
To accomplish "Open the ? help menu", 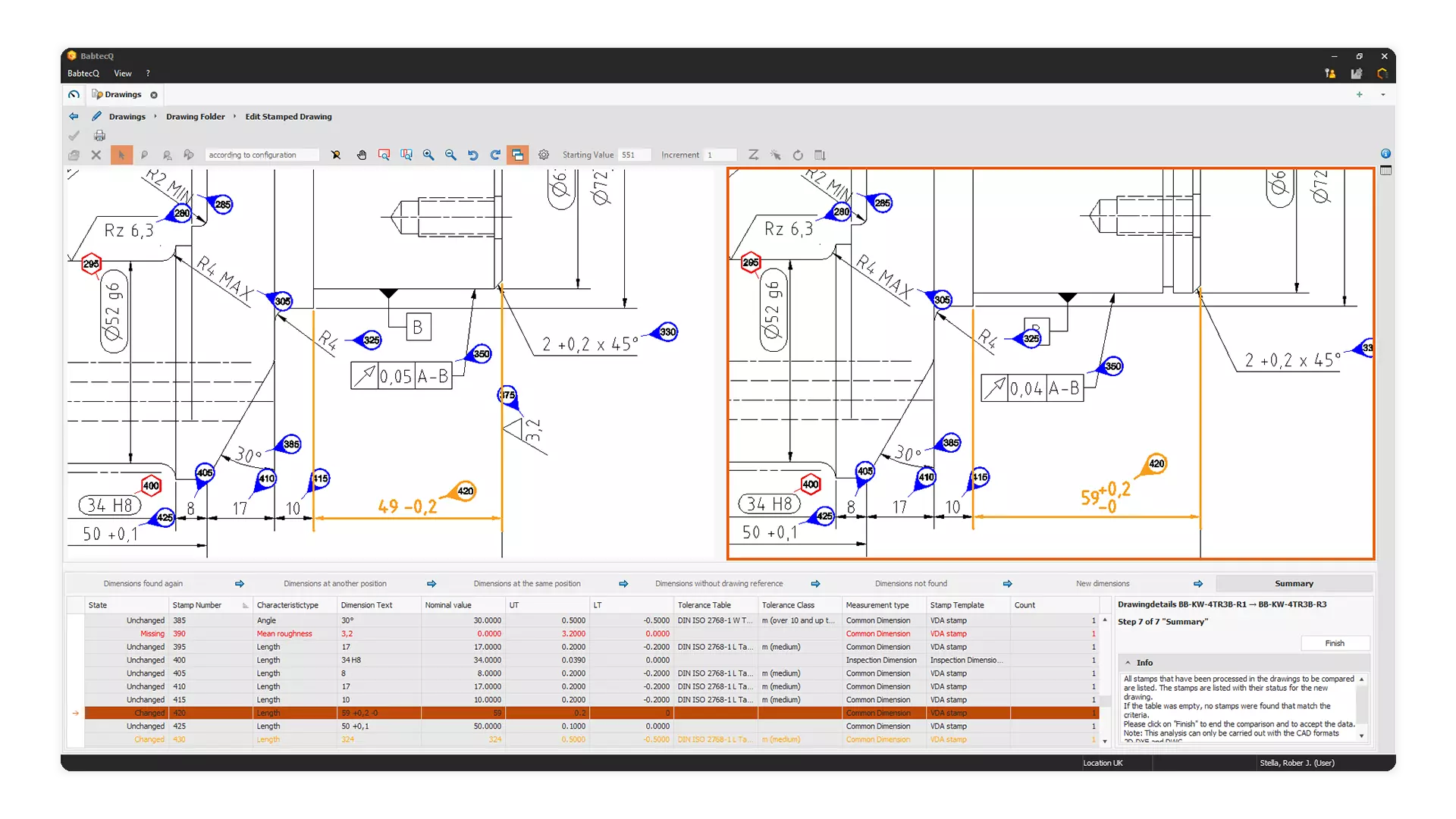I will 148,74.
